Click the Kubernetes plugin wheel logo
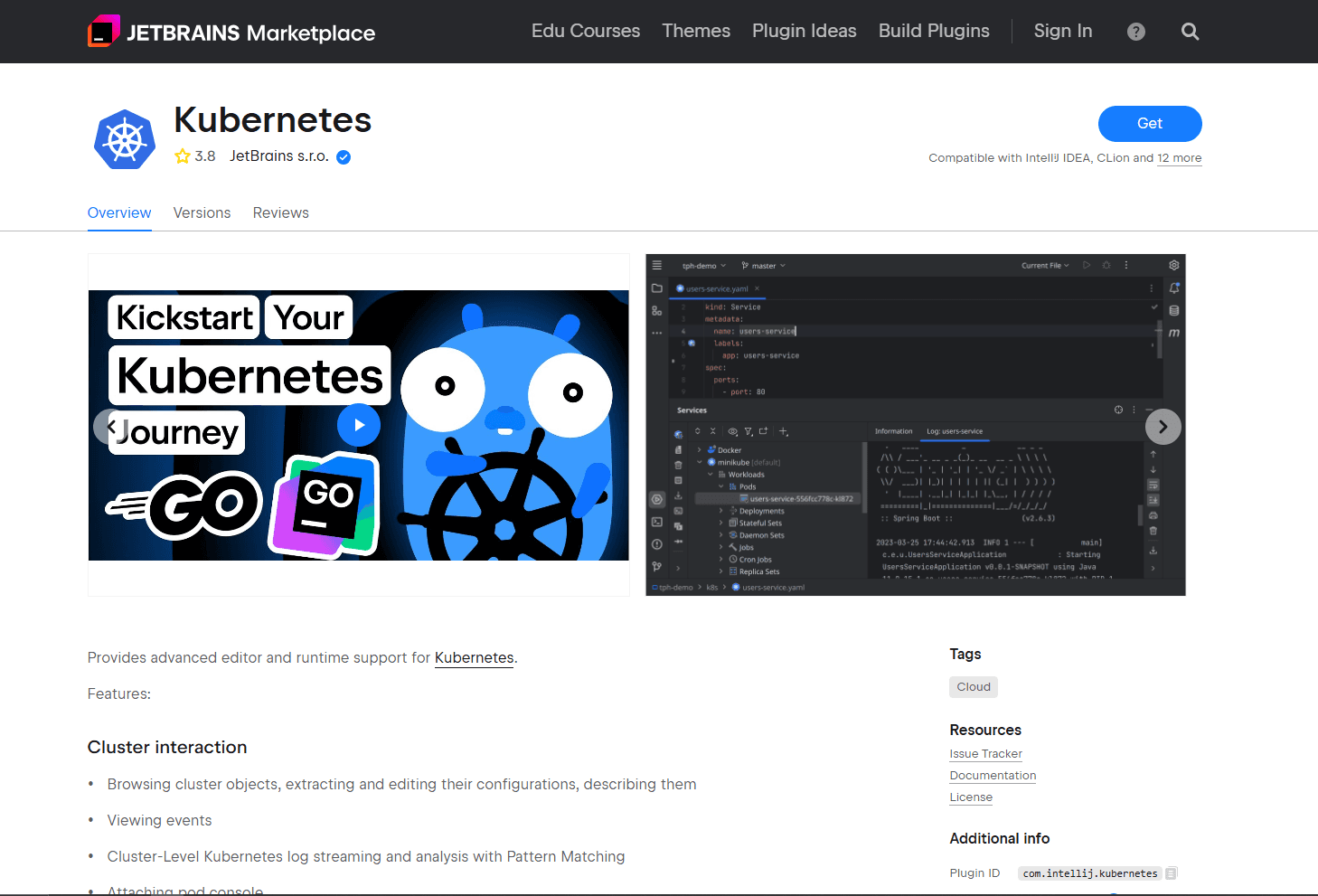This screenshot has width=1318, height=896. [125, 139]
